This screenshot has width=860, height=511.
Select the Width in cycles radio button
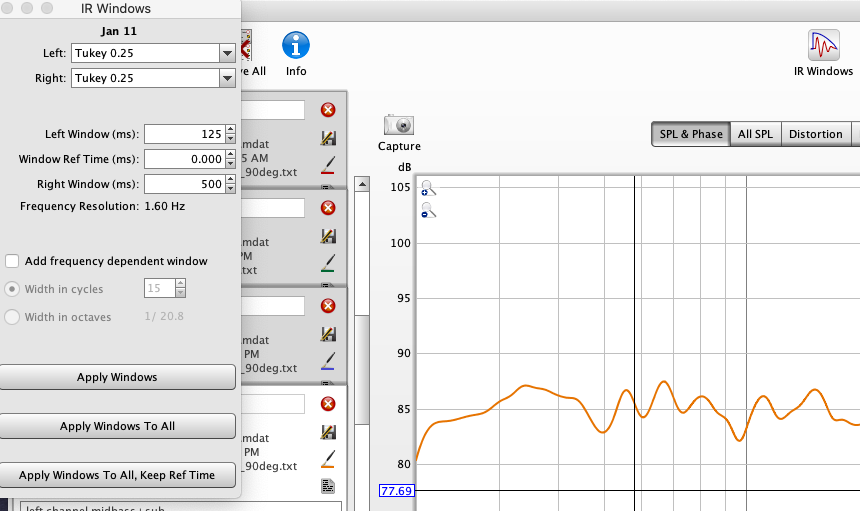(12, 289)
